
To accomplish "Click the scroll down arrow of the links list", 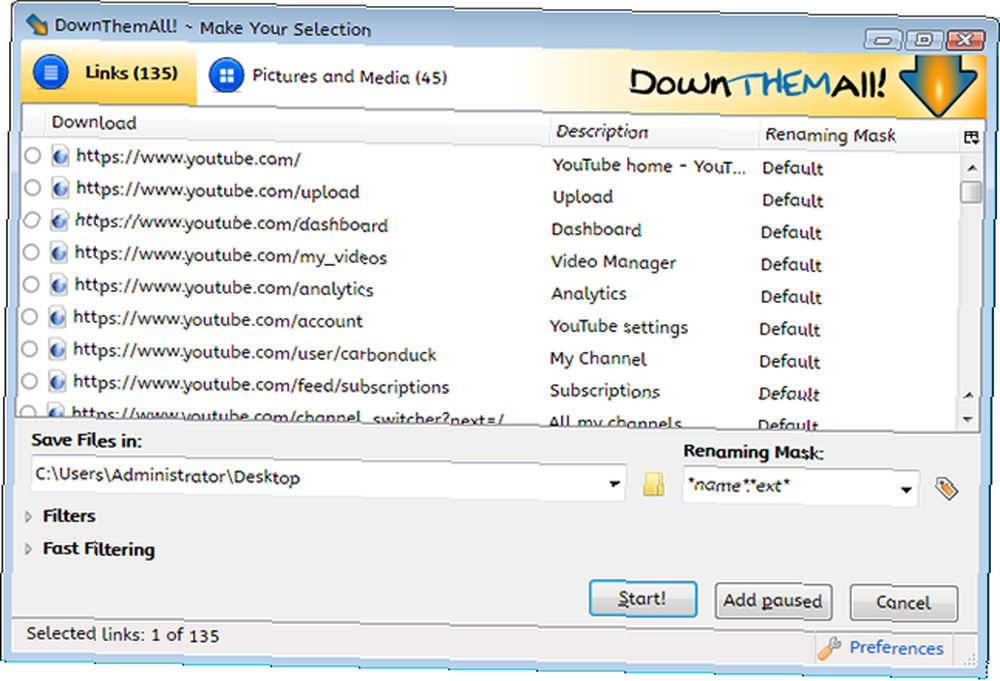I will coord(968,419).
